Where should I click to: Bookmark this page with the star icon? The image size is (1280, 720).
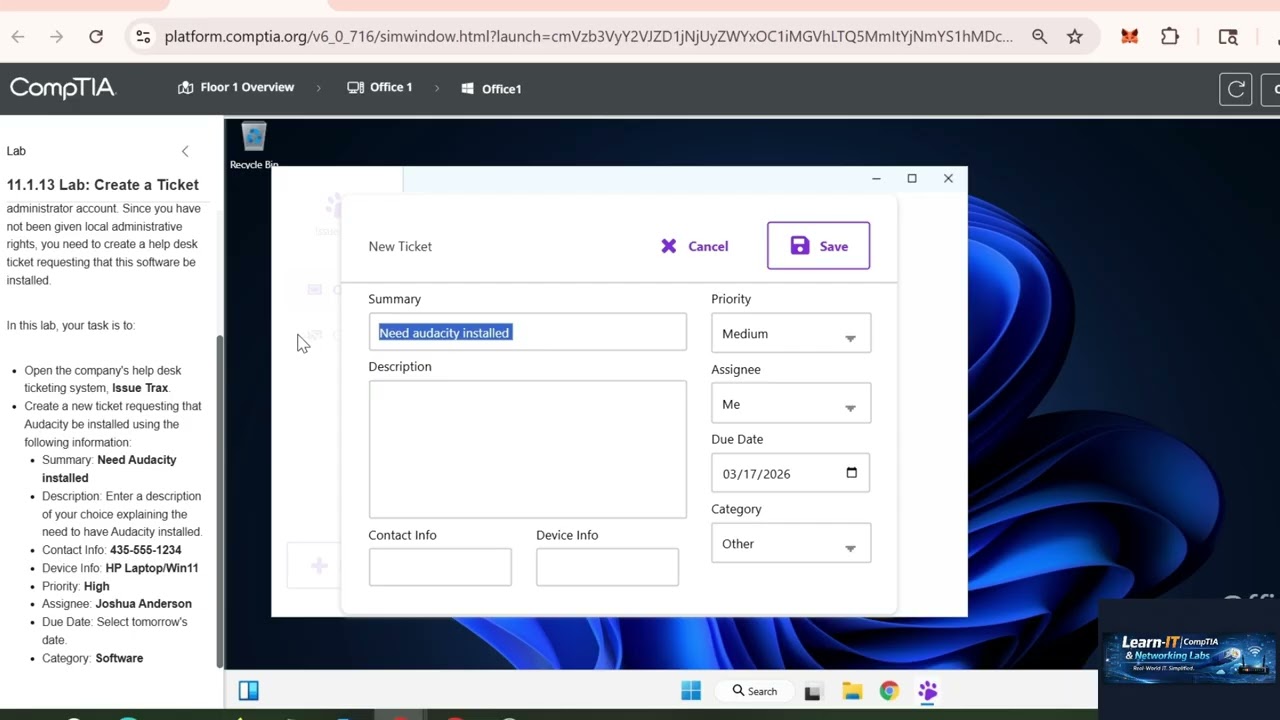point(1075,37)
